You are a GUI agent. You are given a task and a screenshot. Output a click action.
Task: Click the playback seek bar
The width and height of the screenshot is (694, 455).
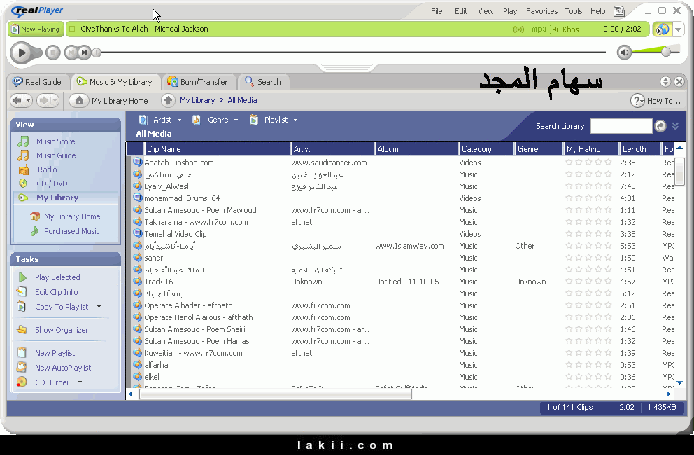click(x=353, y=52)
